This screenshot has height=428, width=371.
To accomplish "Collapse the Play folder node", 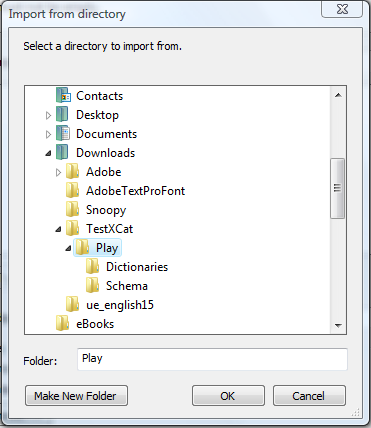I will (x=68, y=248).
